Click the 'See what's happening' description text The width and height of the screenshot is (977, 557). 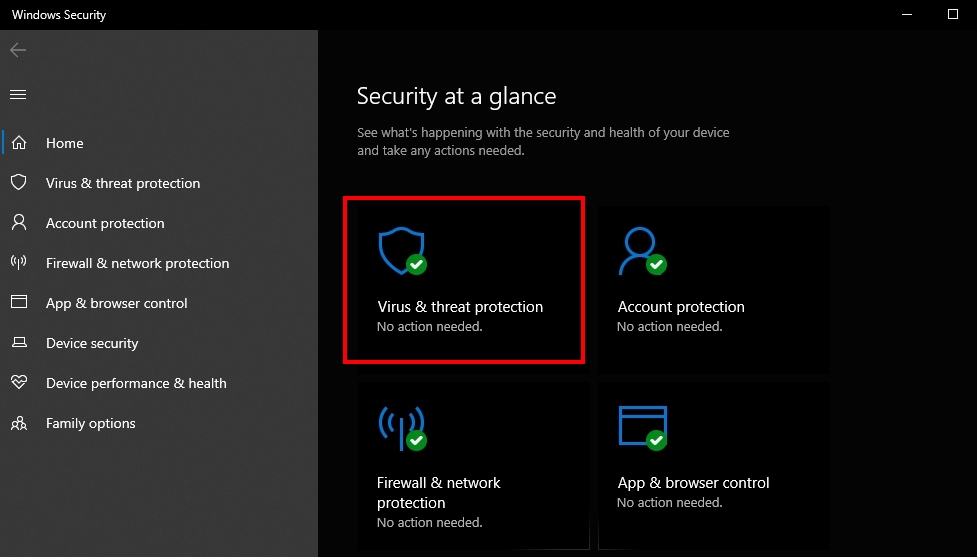click(543, 141)
